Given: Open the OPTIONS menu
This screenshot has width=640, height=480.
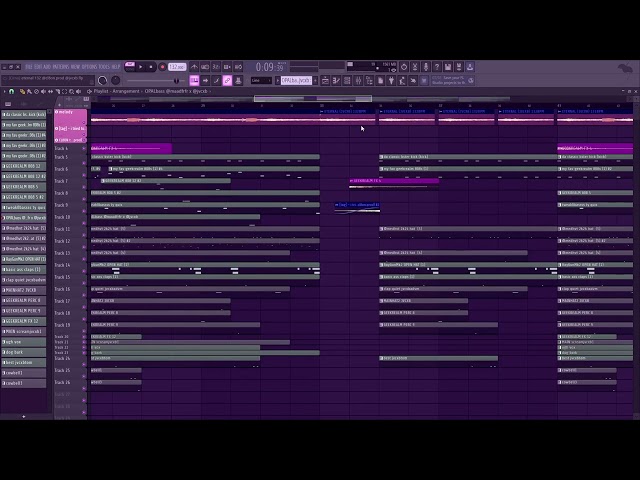Looking at the screenshot, I should pyautogui.click(x=90, y=67).
